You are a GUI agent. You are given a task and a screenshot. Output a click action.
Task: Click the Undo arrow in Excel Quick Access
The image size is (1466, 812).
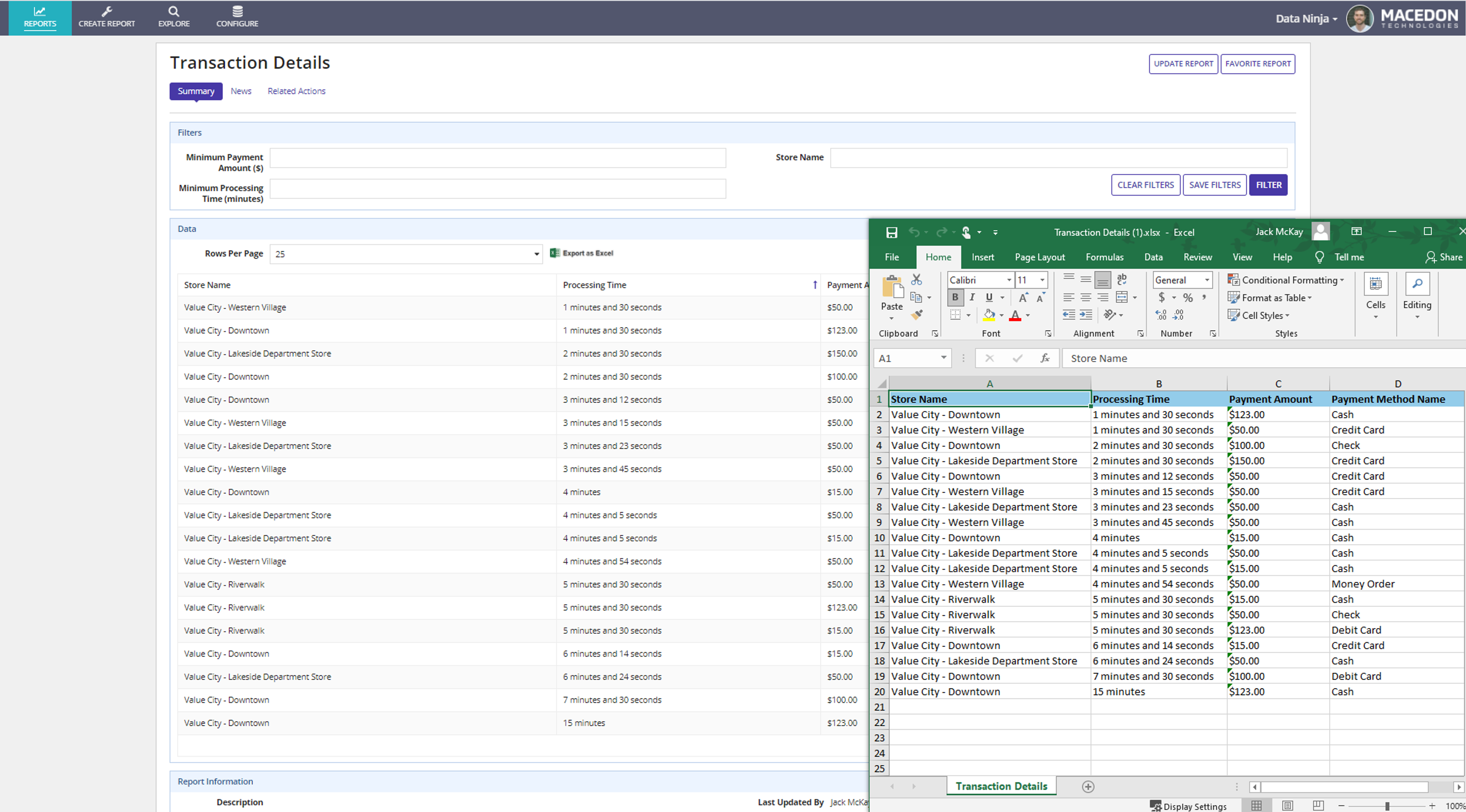(x=914, y=232)
